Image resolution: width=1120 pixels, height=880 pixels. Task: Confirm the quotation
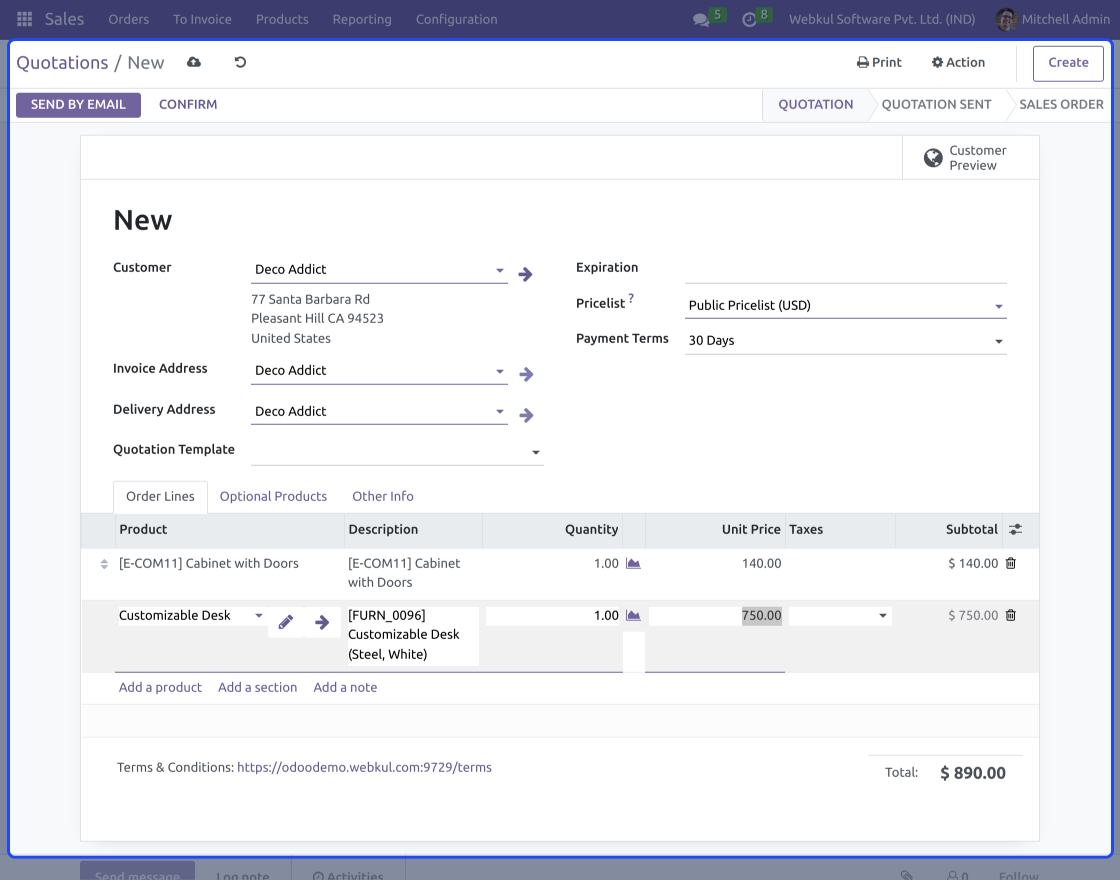[188, 104]
